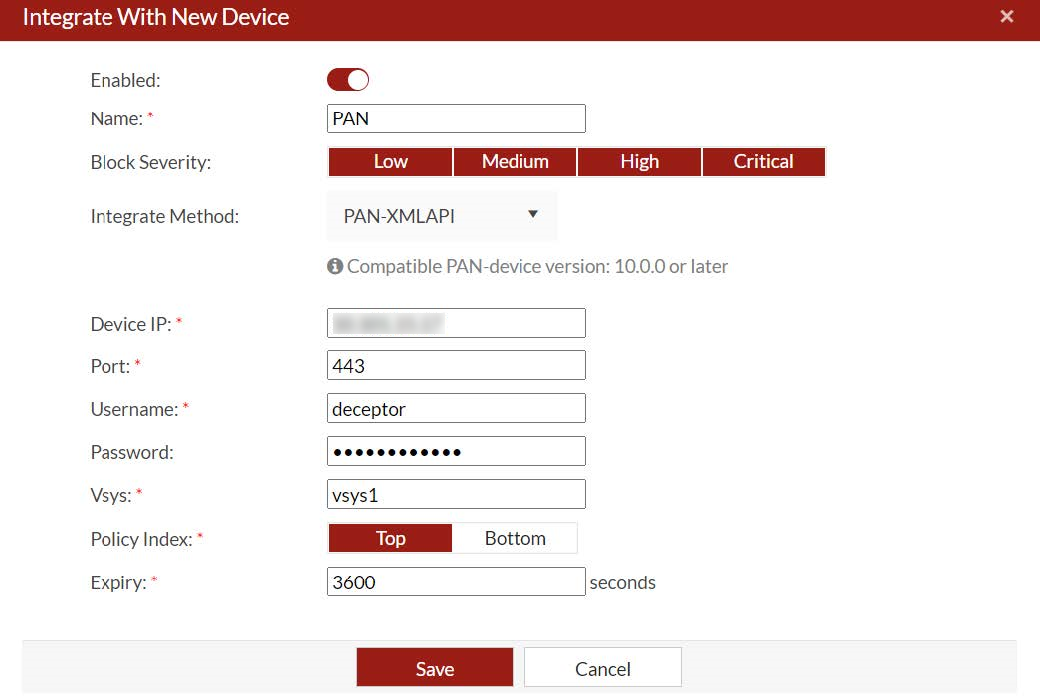Select the Port field showing 443
The width and height of the screenshot is (1040, 696).
click(x=456, y=365)
